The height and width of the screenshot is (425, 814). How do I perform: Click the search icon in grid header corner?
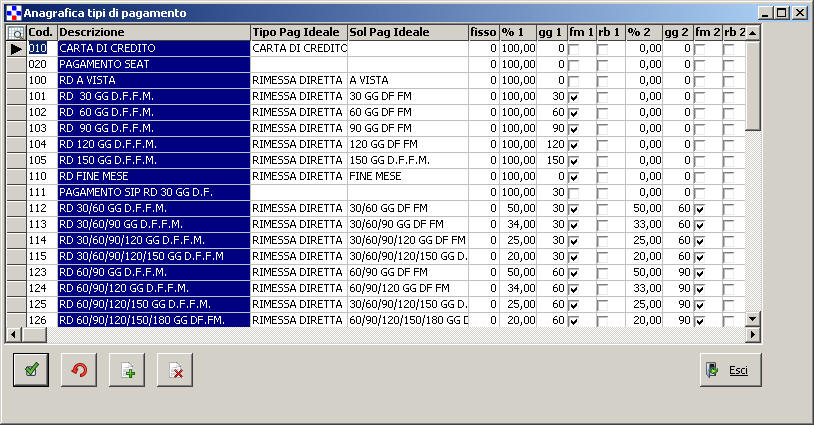(16, 33)
